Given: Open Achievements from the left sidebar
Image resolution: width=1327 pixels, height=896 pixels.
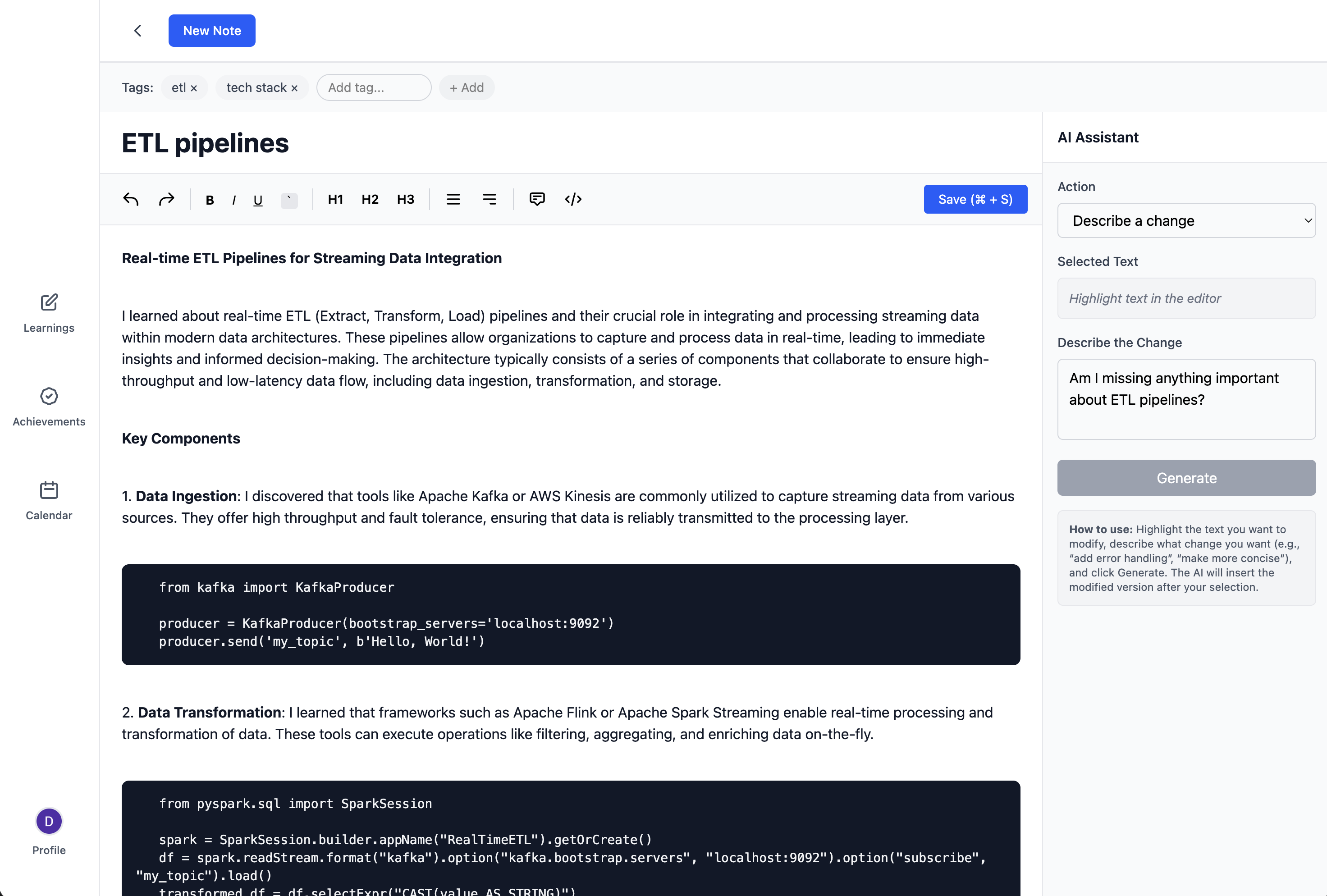Looking at the screenshot, I should [49, 407].
